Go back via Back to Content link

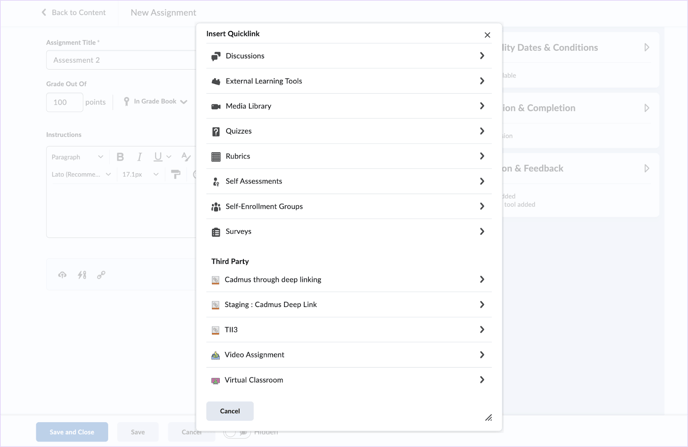tap(73, 13)
